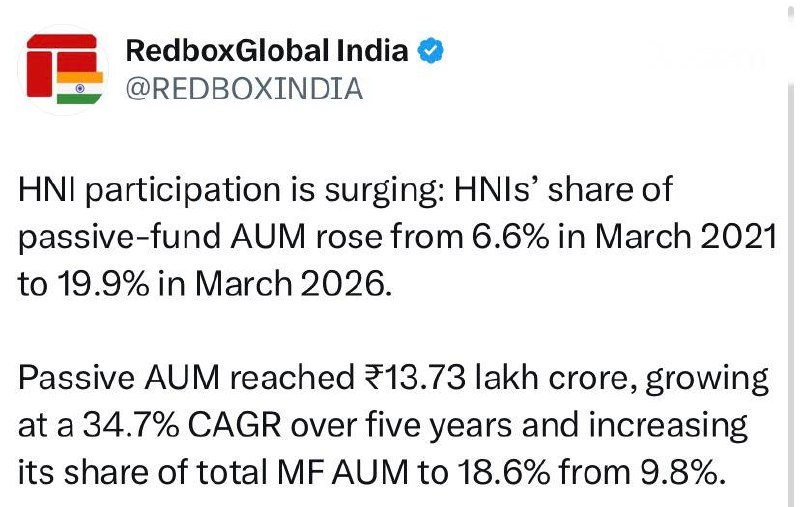
Task: Click the "19.9%" figure in the post
Action: click(103, 284)
